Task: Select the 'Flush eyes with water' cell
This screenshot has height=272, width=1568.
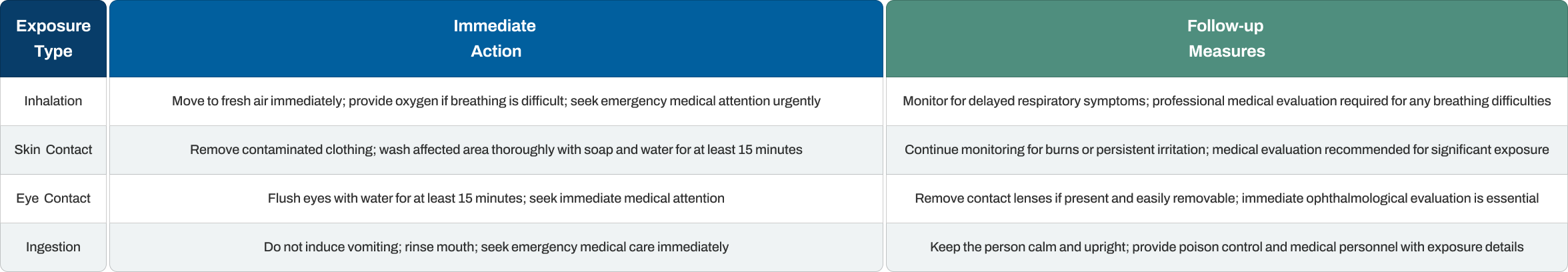Action: 496,199
